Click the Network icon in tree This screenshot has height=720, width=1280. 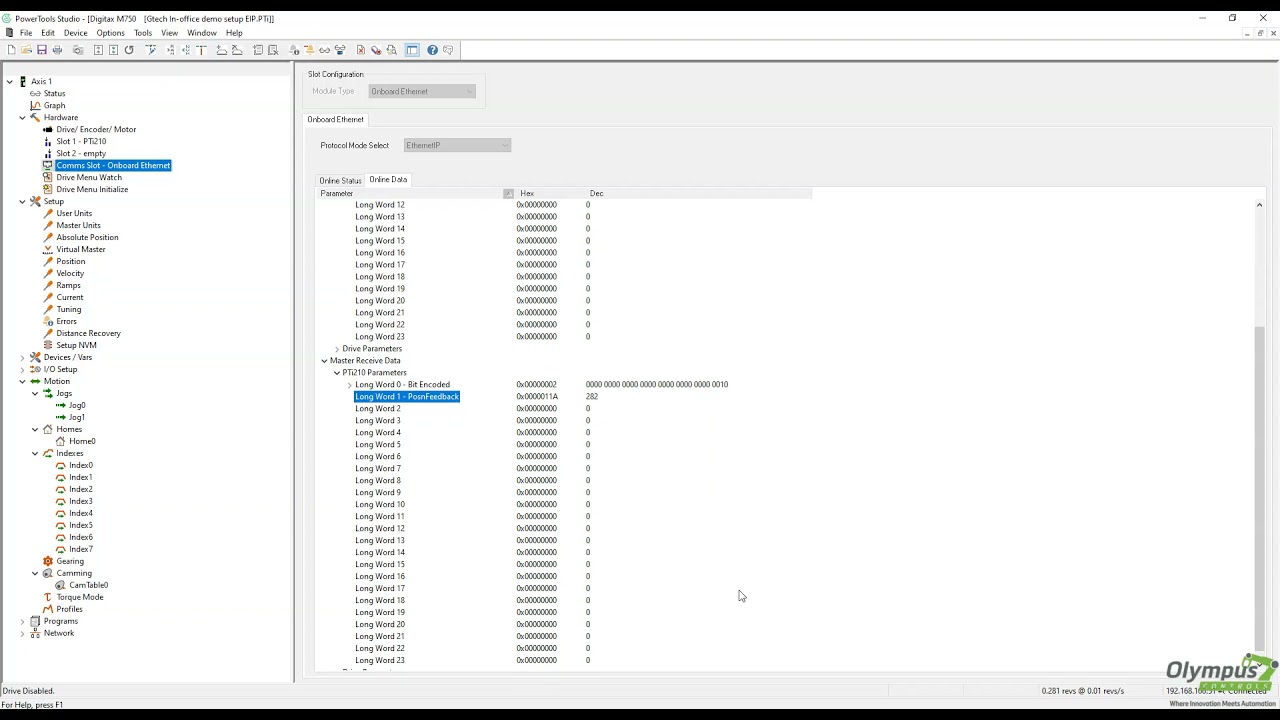35,634
